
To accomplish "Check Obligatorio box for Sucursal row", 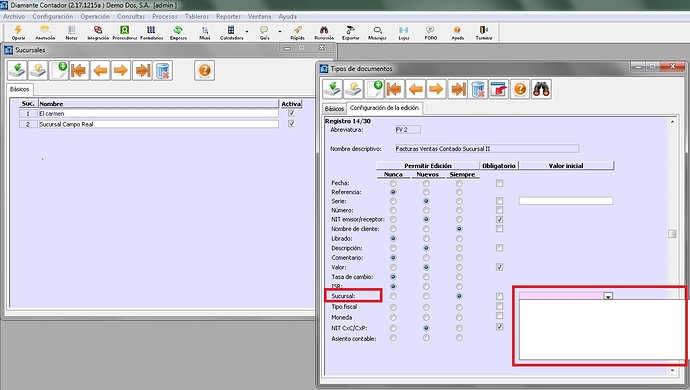I will click(499, 296).
